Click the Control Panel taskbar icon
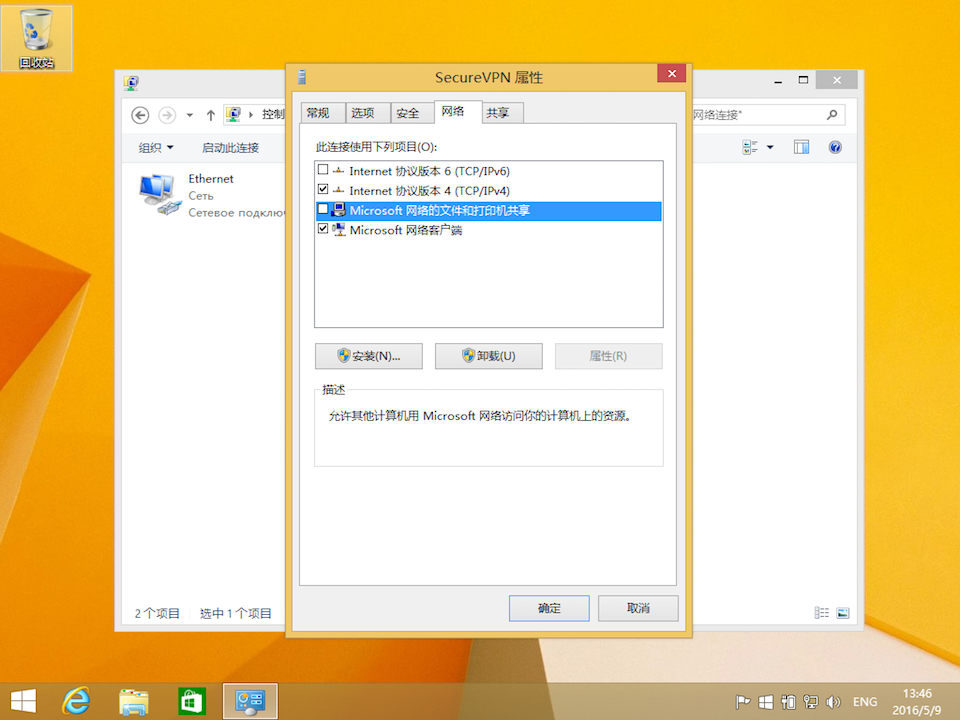Viewport: 960px width, 720px height. pos(250,701)
